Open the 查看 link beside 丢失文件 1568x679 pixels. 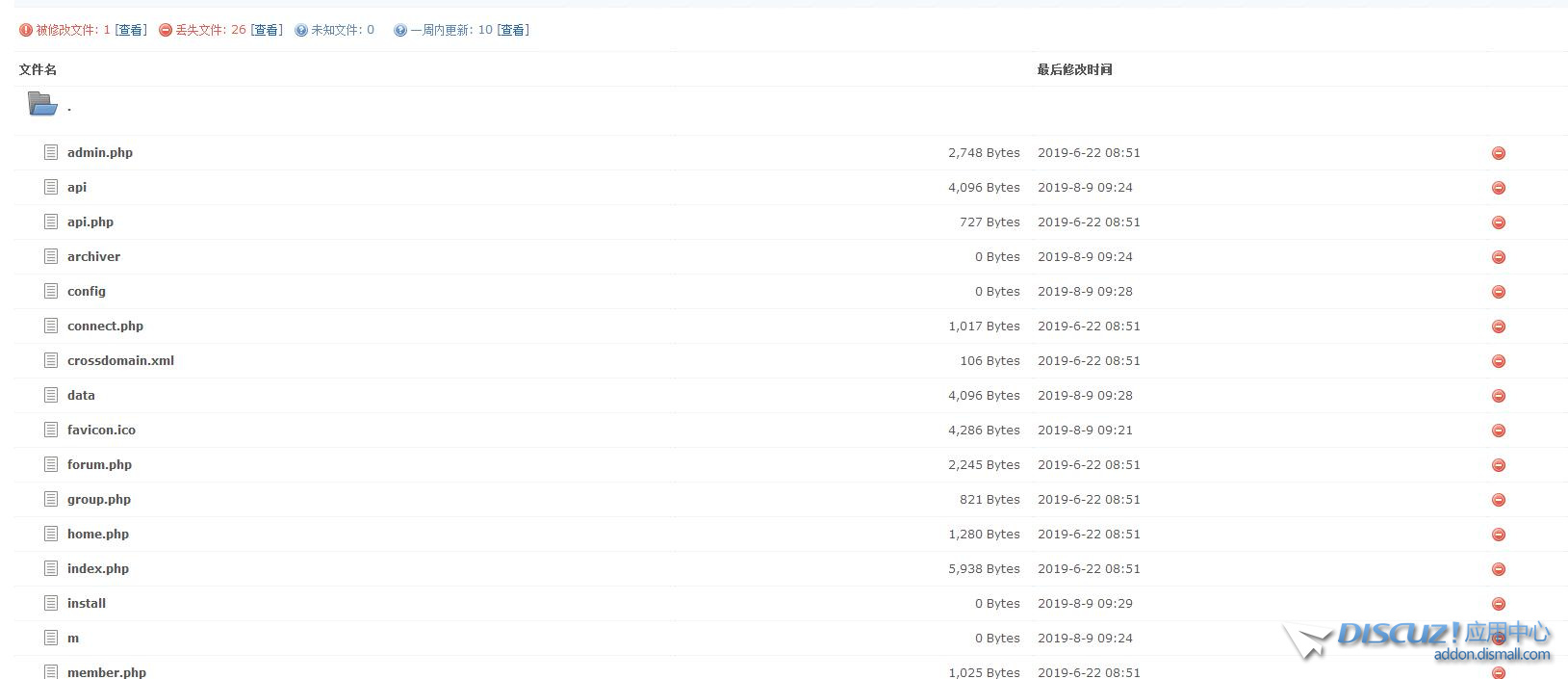coord(267,30)
